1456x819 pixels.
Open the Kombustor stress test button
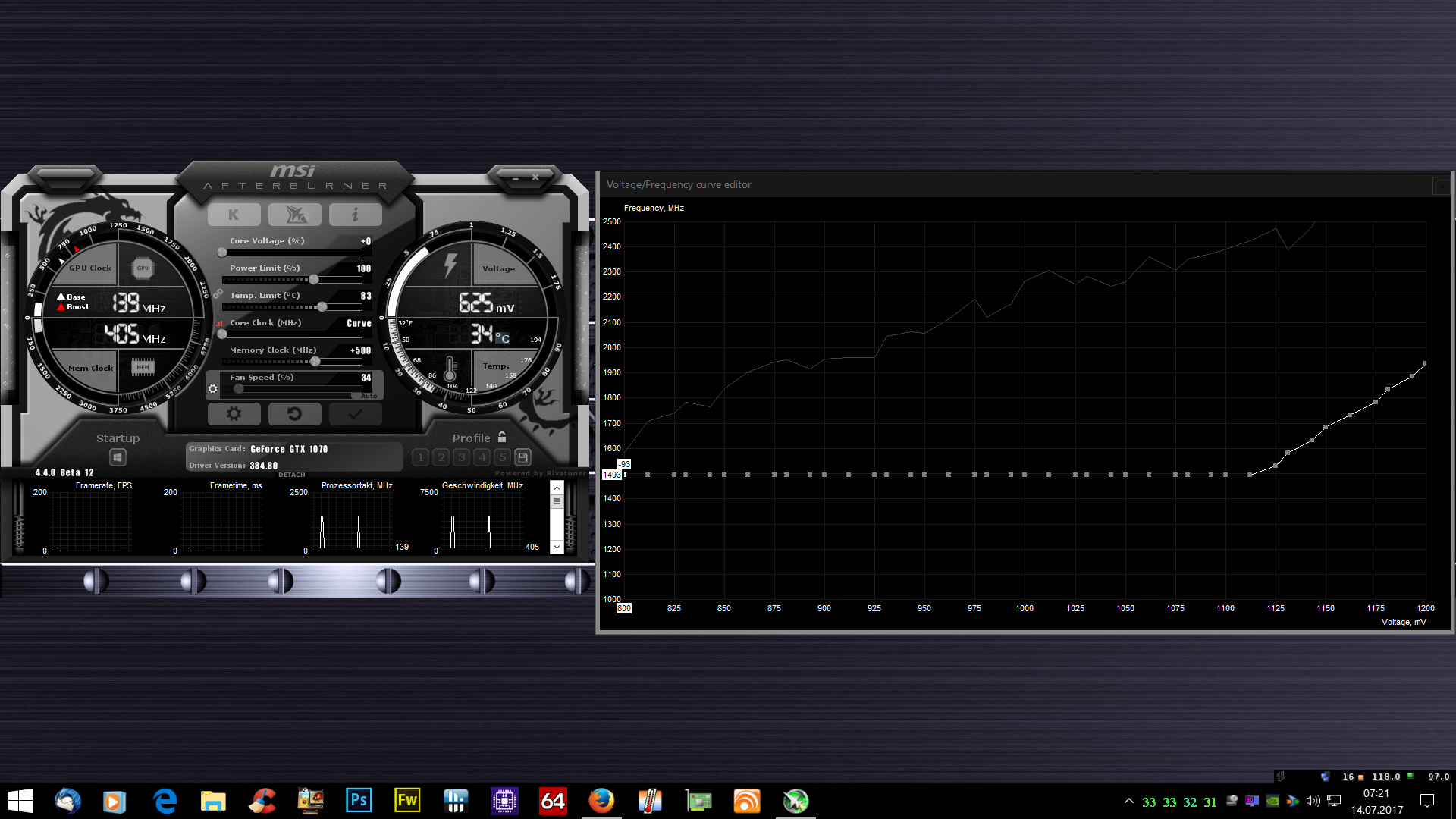point(234,215)
